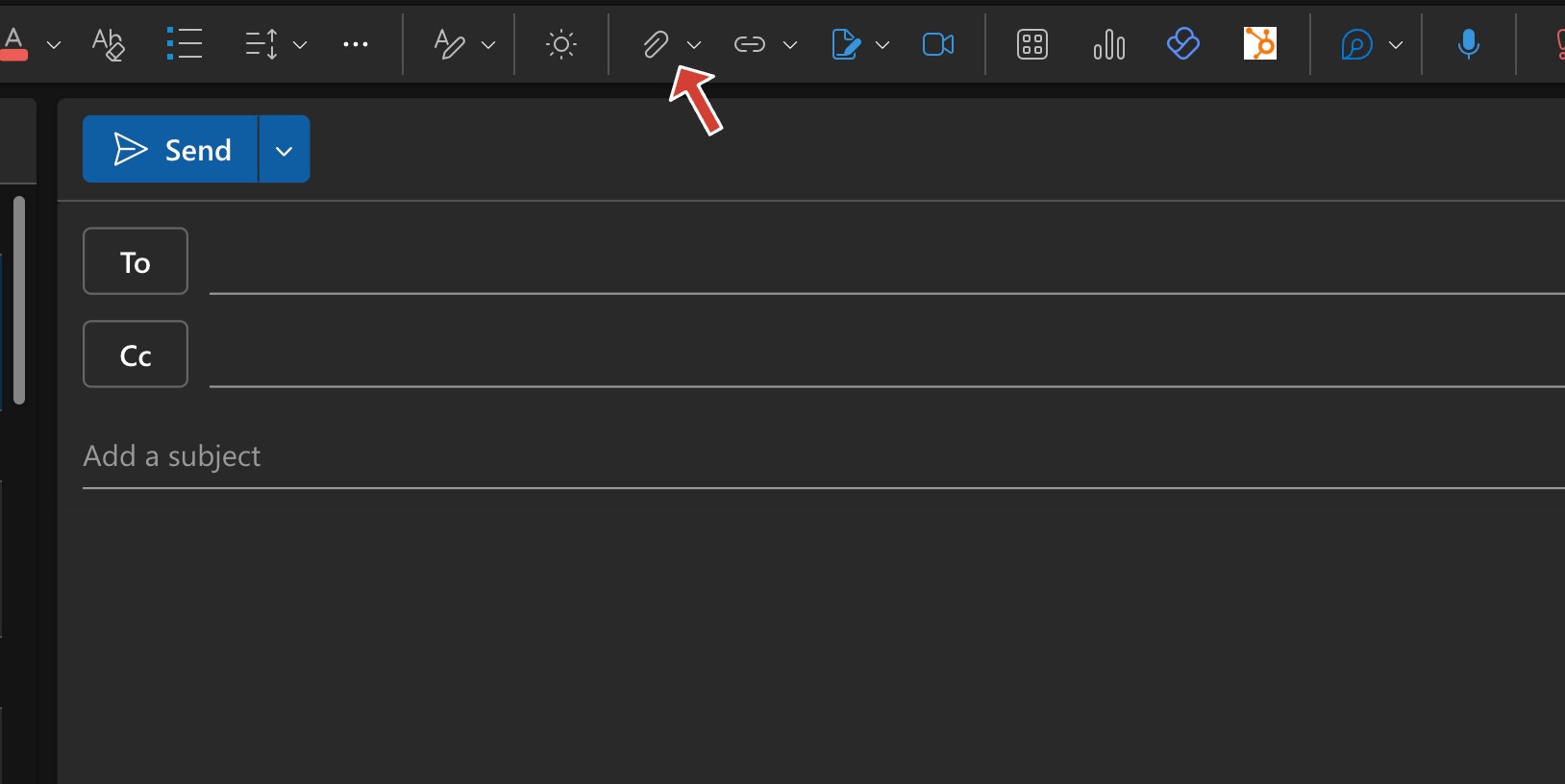Apply a bulleted list
1565x784 pixels.
(185, 43)
